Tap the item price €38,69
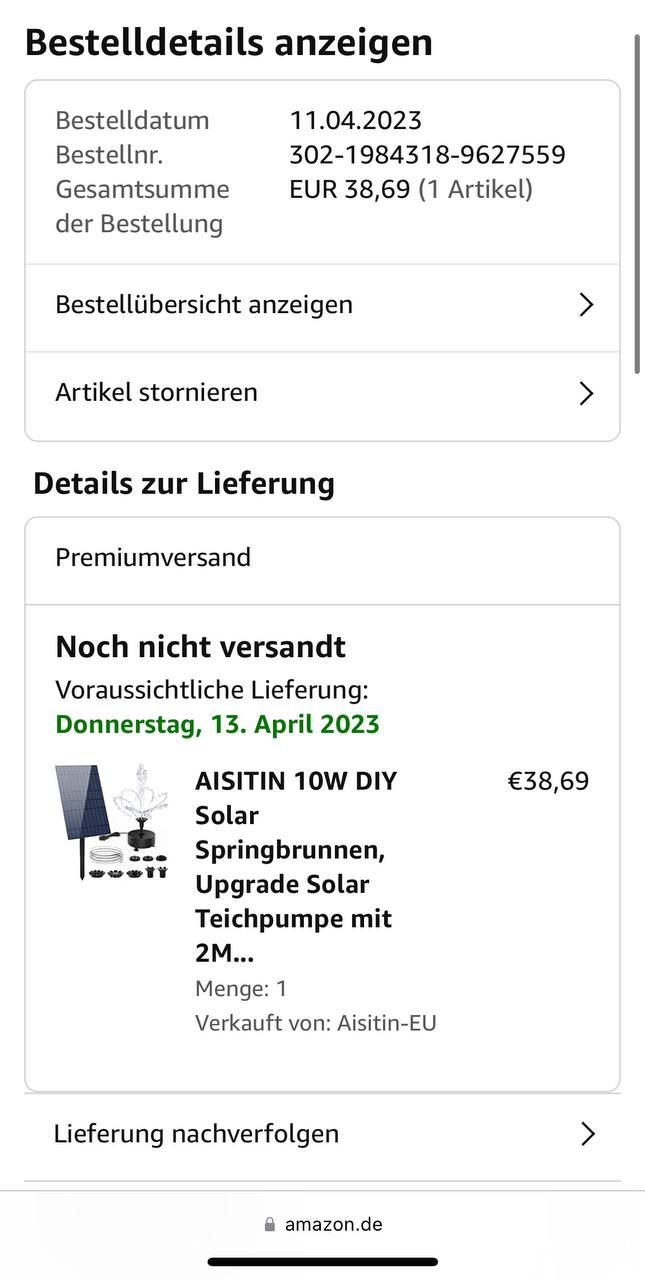Image resolution: width=645 pixels, height=1280 pixels. click(x=548, y=781)
